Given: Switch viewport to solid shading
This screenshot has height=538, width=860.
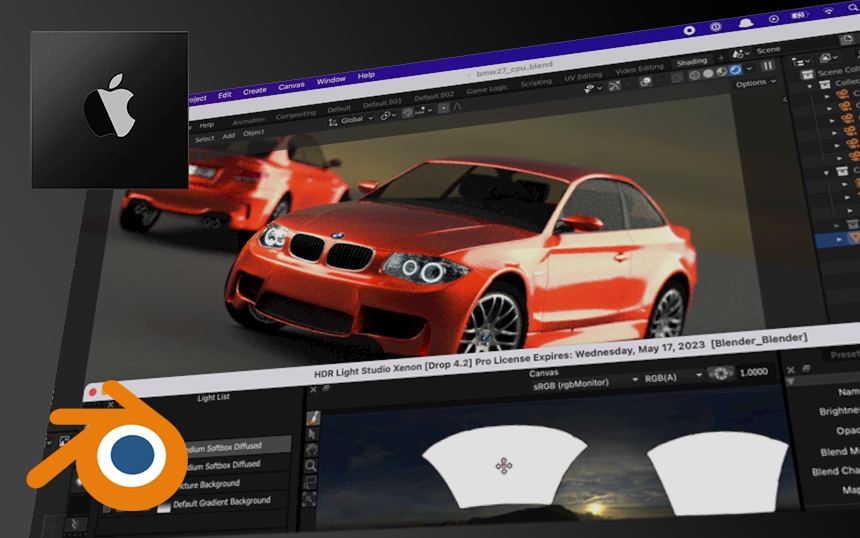Looking at the screenshot, I should pyautogui.click(x=708, y=73).
